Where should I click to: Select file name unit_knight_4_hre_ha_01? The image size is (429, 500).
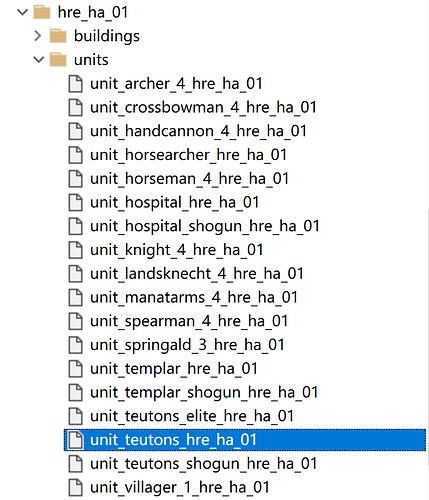tap(177, 250)
